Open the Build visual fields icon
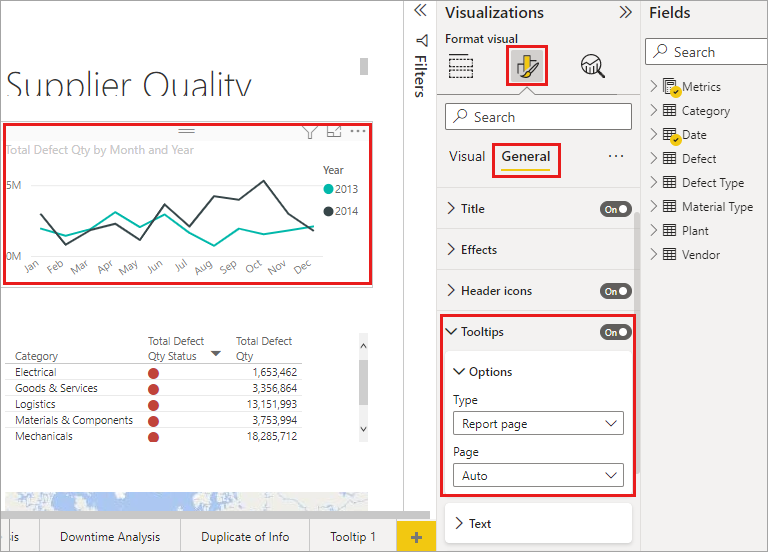This screenshot has height=552, width=768. click(x=460, y=66)
